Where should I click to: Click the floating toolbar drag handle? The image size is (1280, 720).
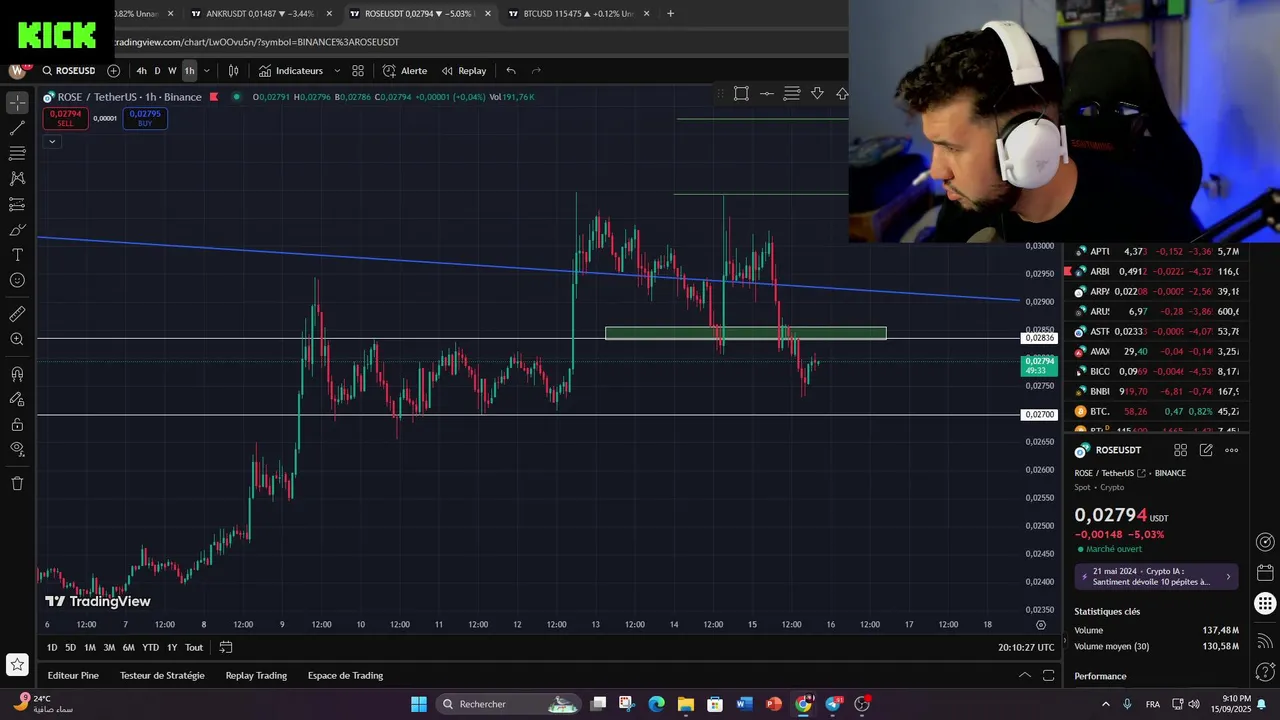click(x=720, y=93)
